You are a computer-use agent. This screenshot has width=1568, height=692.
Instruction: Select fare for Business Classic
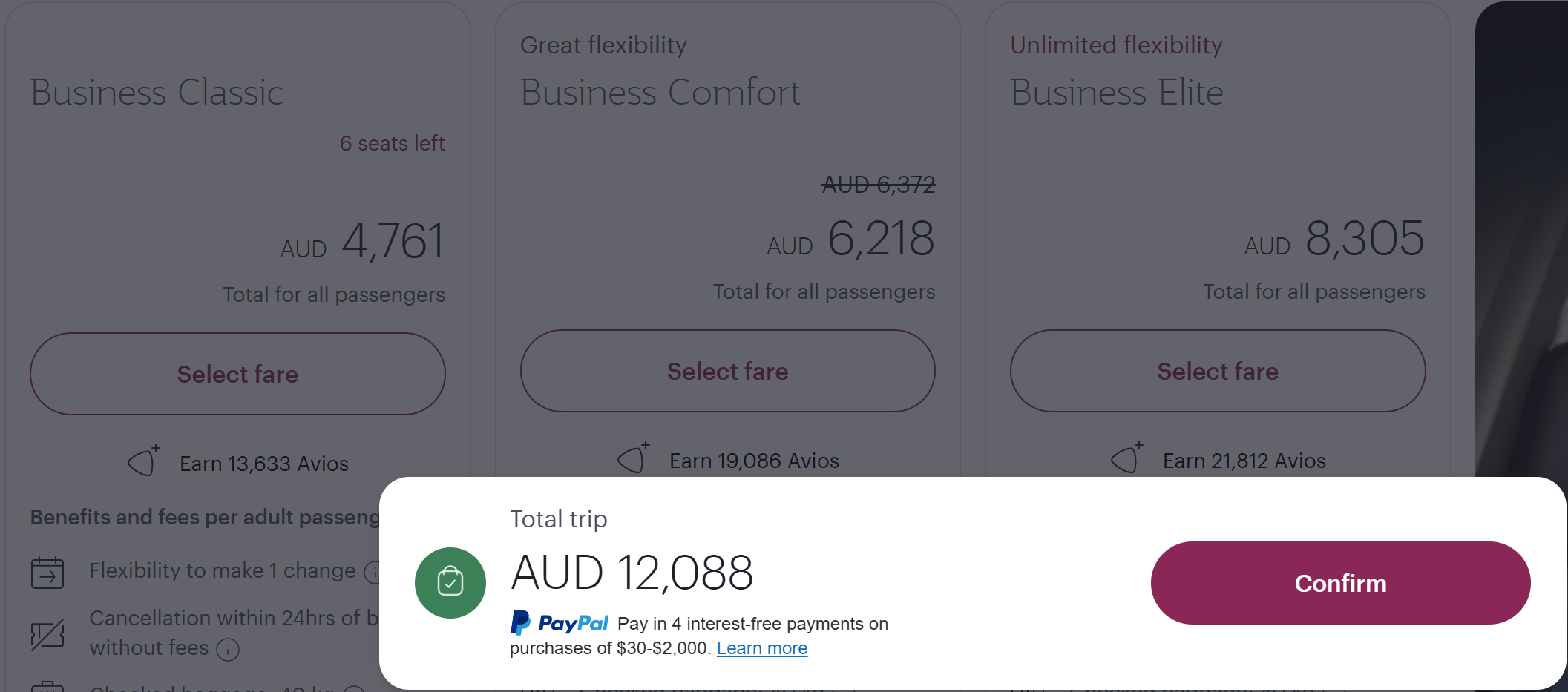(x=237, y=374)
